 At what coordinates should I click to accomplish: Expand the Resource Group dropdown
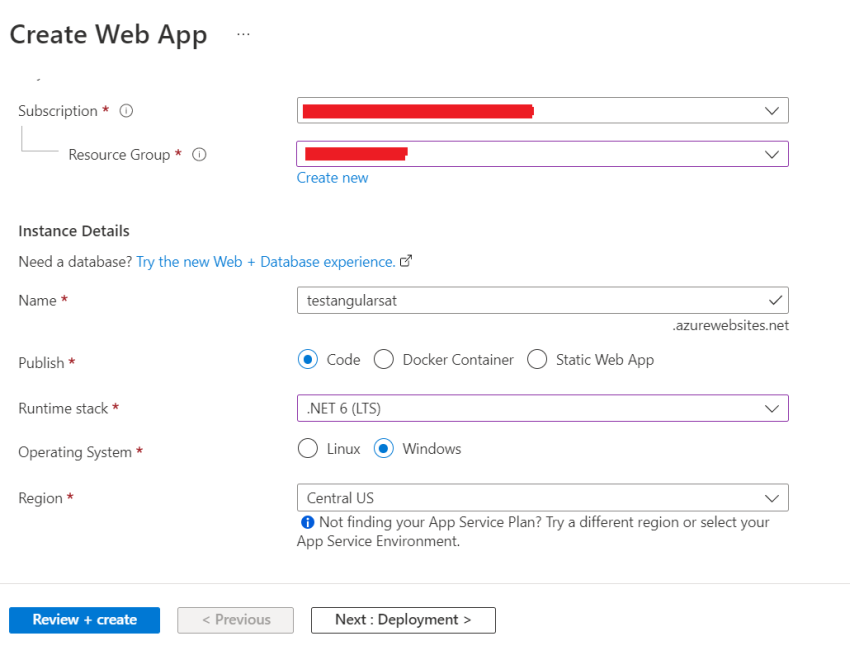tap(771, 154)
